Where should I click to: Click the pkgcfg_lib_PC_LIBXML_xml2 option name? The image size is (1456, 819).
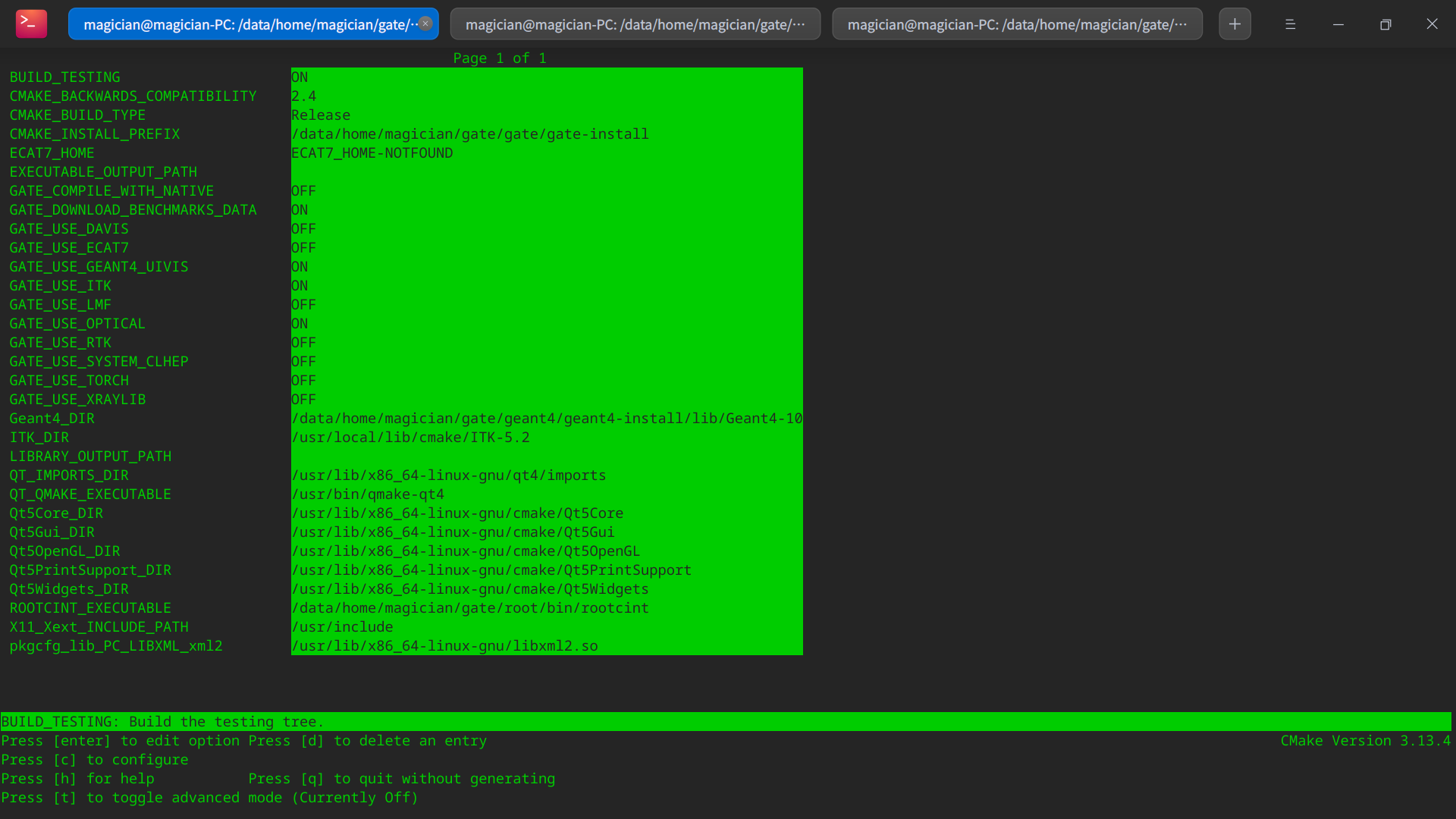tap(116, 646)
